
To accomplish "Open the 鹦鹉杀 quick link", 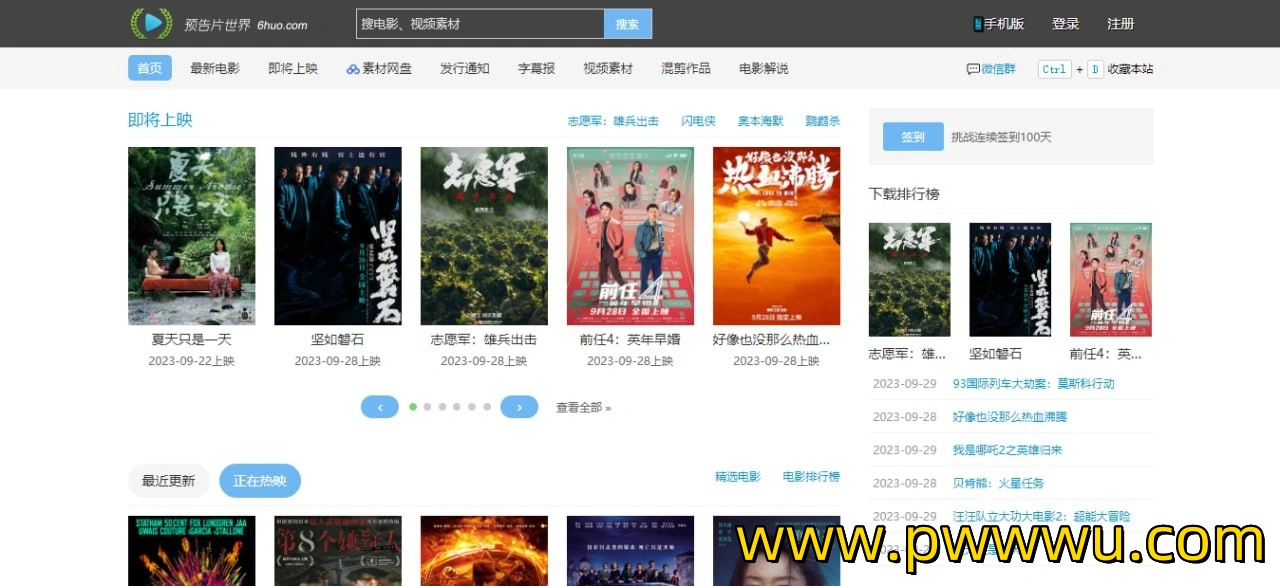I will (822, 121).
